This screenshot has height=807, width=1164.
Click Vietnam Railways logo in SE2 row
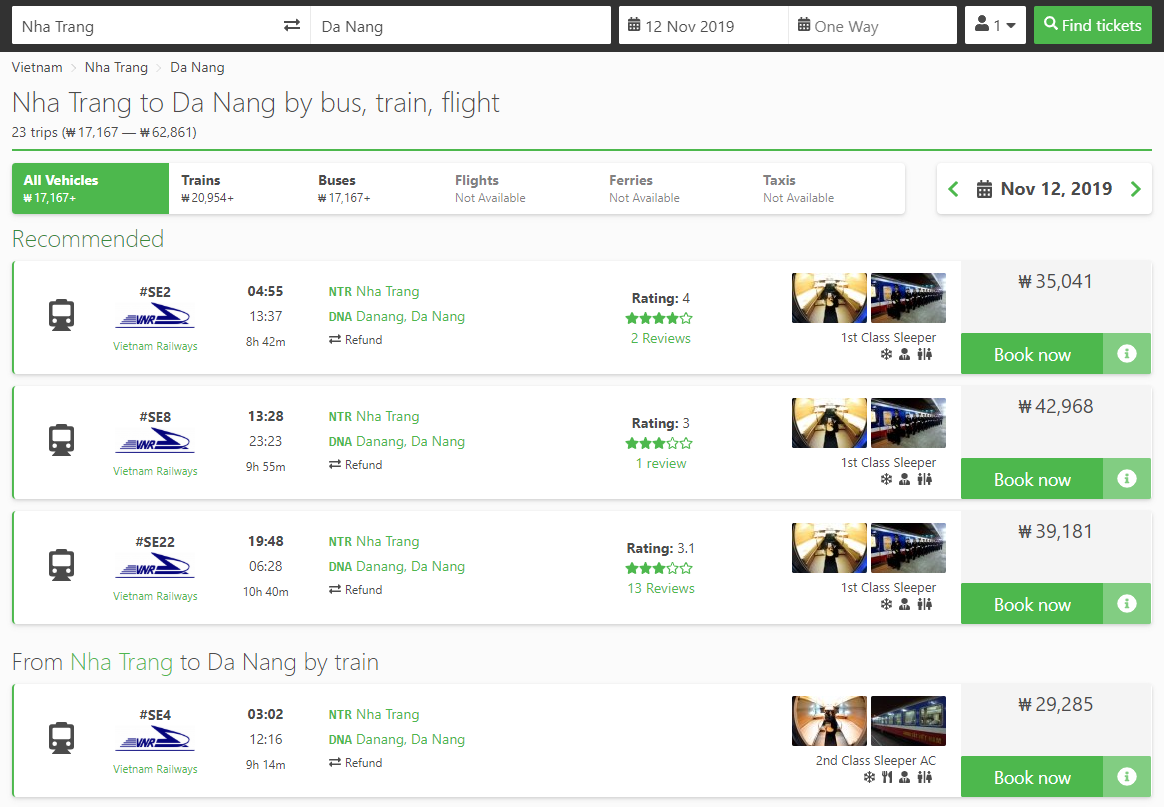coord(155,316)
